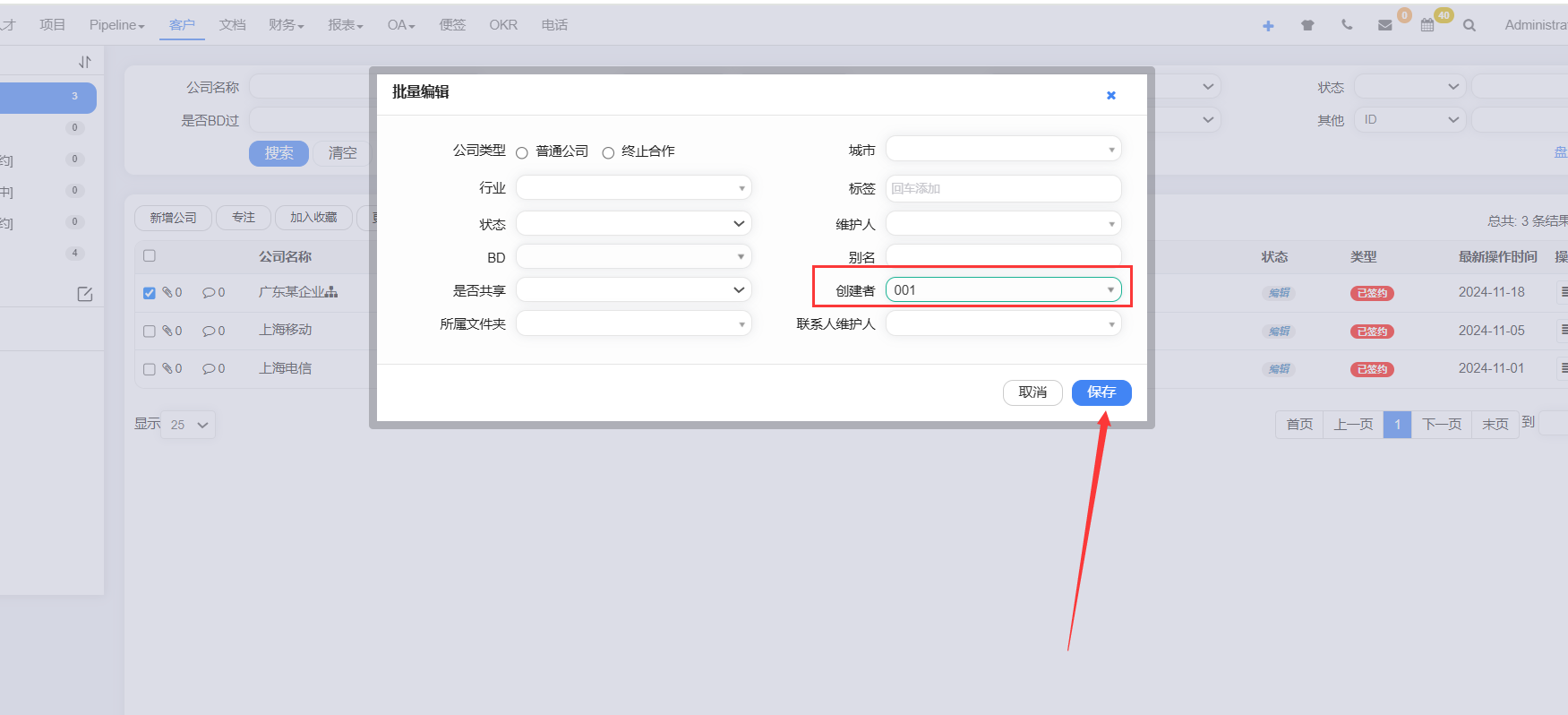Open the 行业 dropdown in dialog
The width and height of the screenshot is (1568, 715).
tap(633, 188)
